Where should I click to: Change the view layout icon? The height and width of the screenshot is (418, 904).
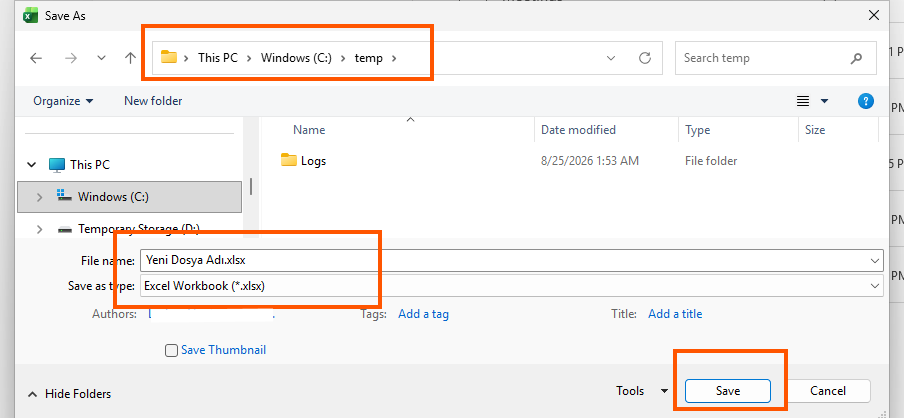tap(803, 101)
